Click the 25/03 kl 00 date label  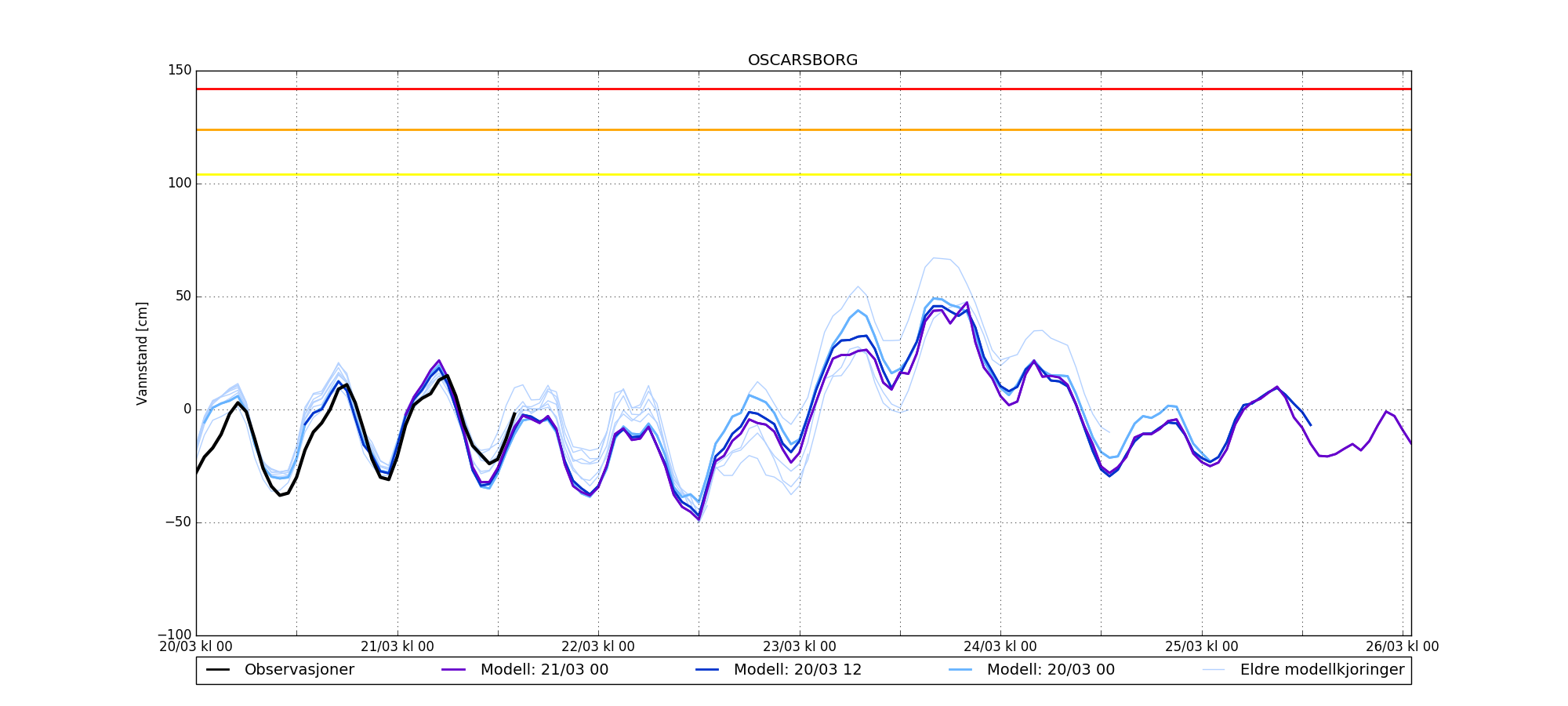click(x=1202, y=647)
